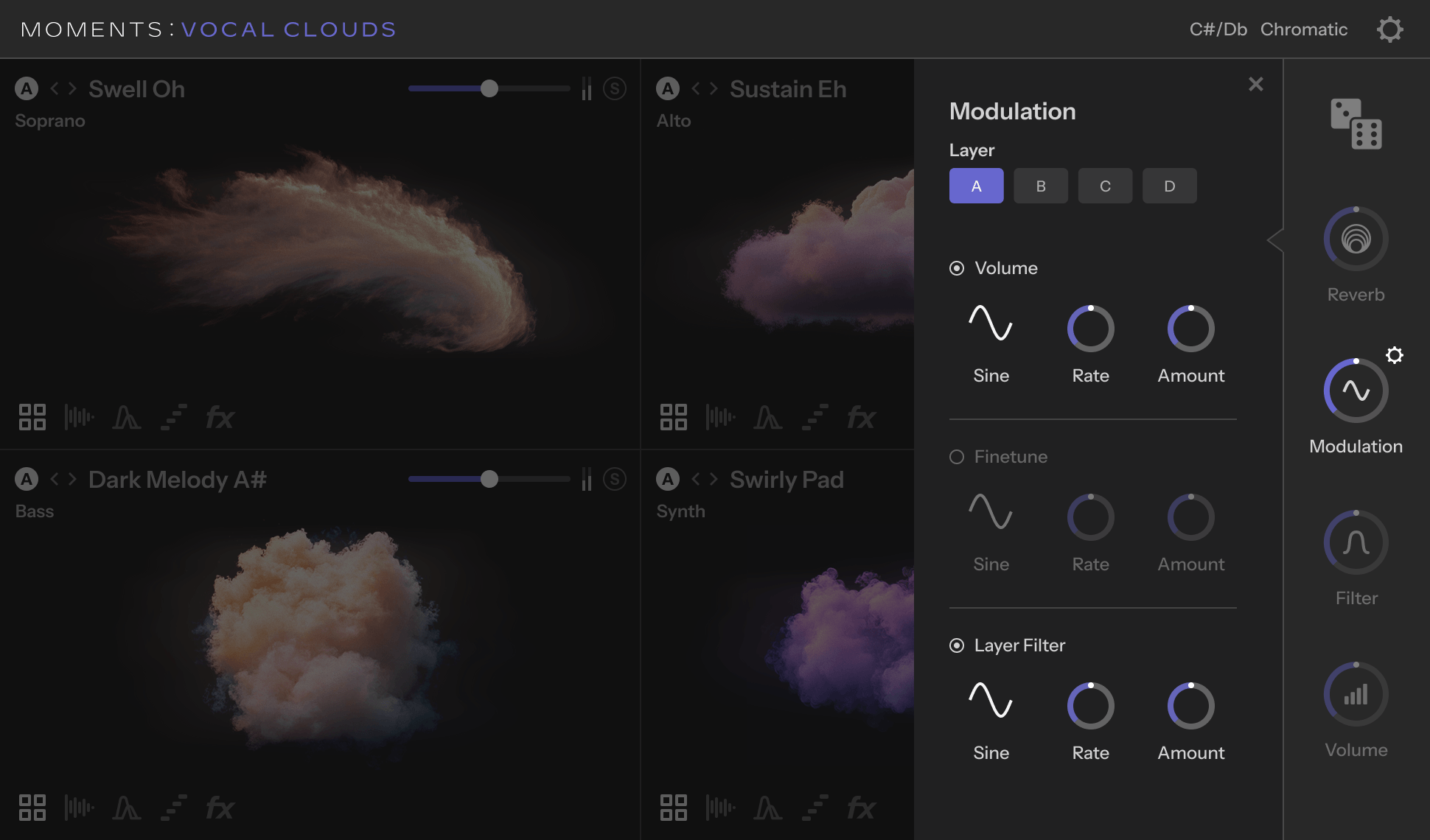Disable Volume modulation radio button

957,268
